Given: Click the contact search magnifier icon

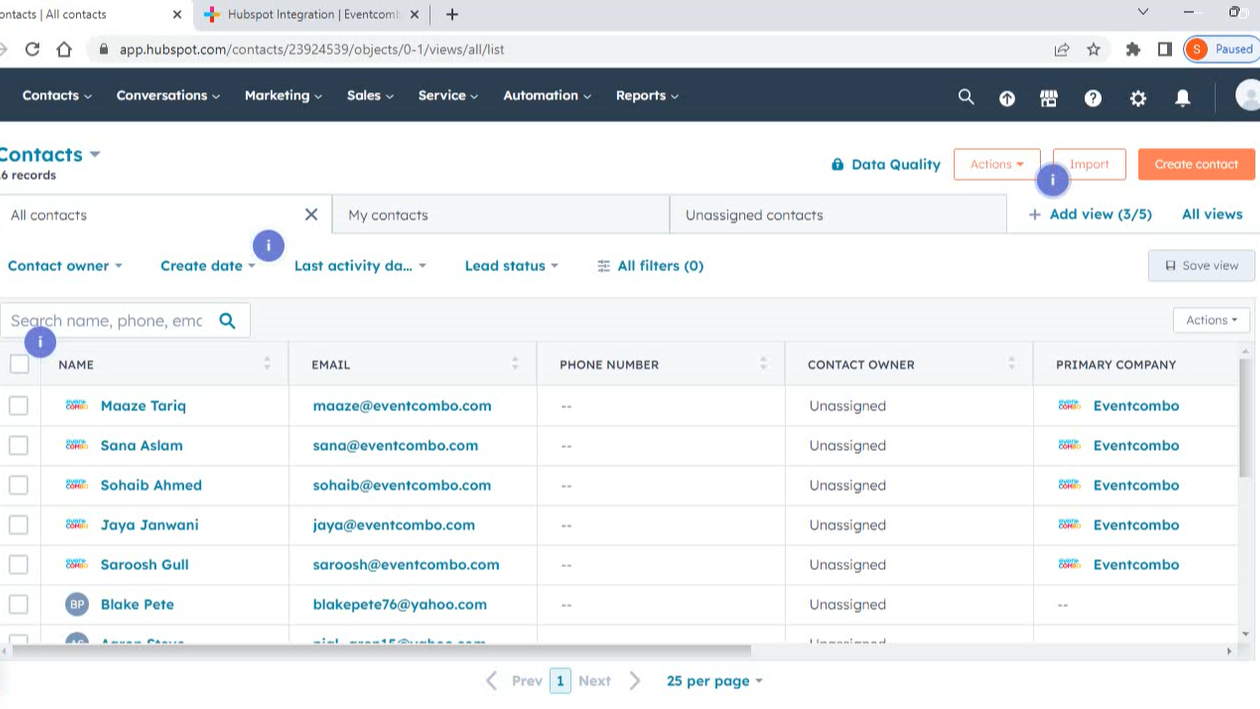Looking at the screenshot, I should 228,321.
